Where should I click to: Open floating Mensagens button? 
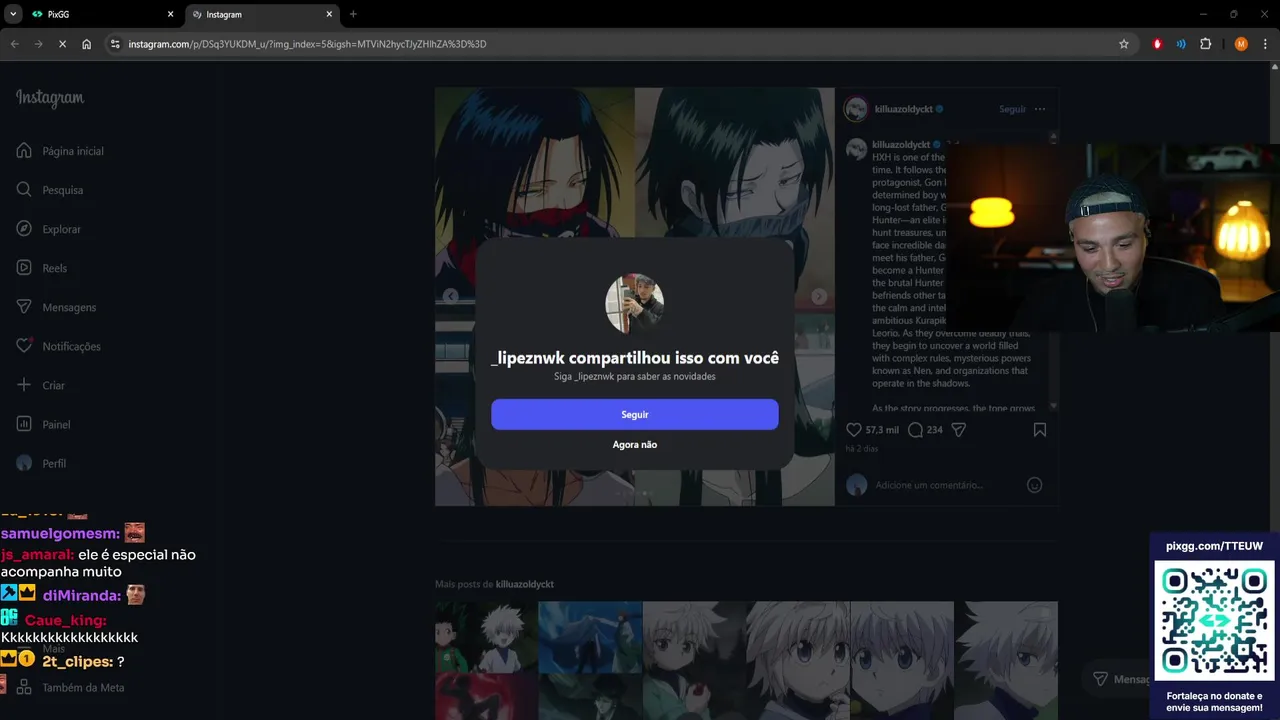(x=1120, y=679)
